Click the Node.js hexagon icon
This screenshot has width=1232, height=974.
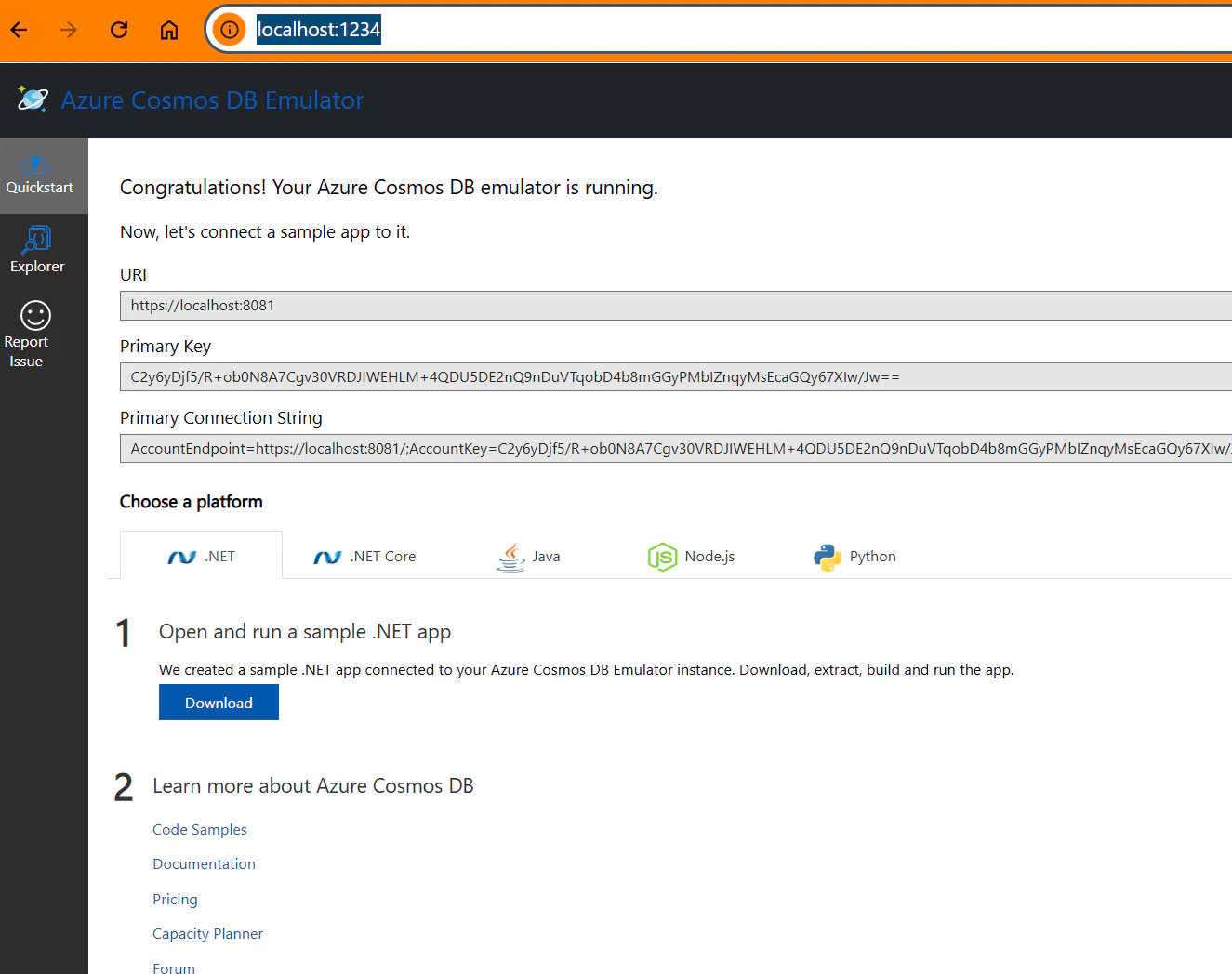(x=662, y=557)
